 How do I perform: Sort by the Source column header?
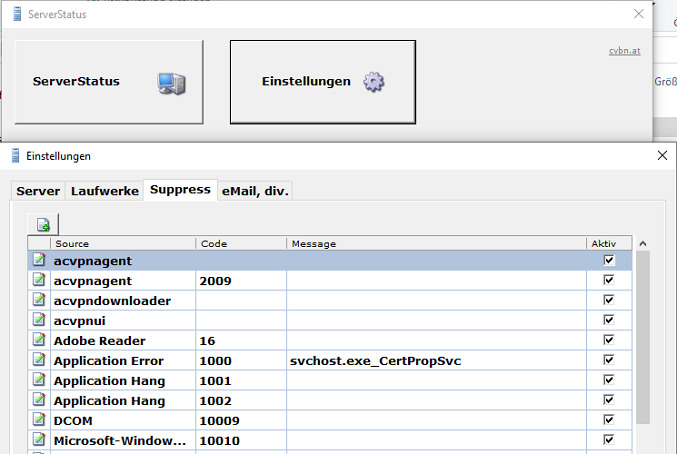[x=123, y=243]
